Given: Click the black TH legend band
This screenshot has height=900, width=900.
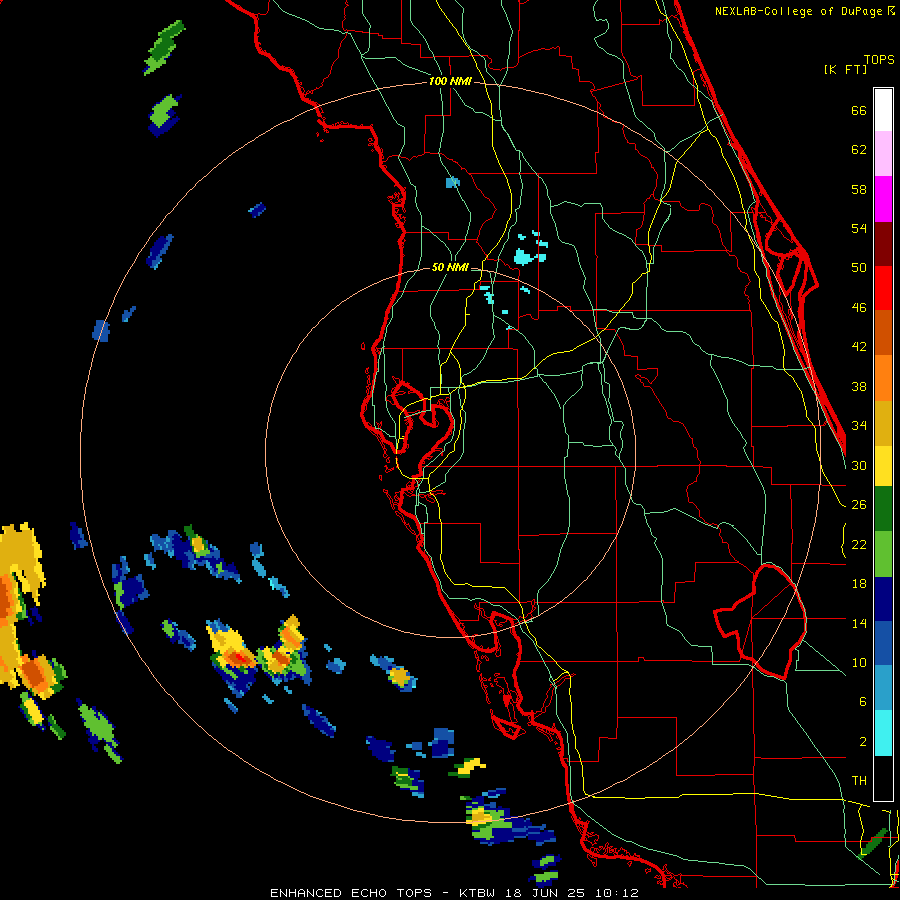Looking at the screenshot, I should [x=883, y=778].
